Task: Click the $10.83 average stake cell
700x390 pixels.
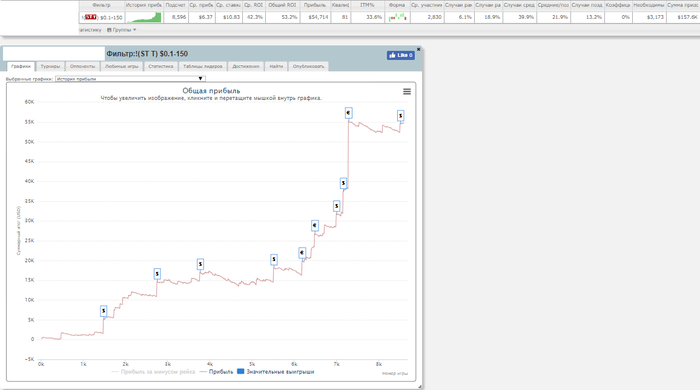Action: 229,17
